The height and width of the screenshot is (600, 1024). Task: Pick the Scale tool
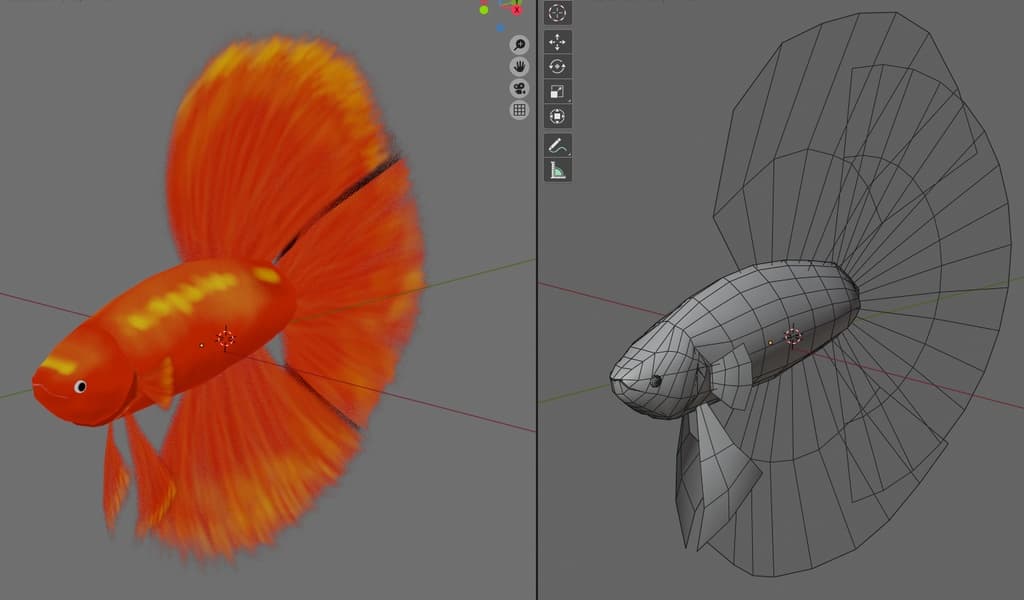557,92
